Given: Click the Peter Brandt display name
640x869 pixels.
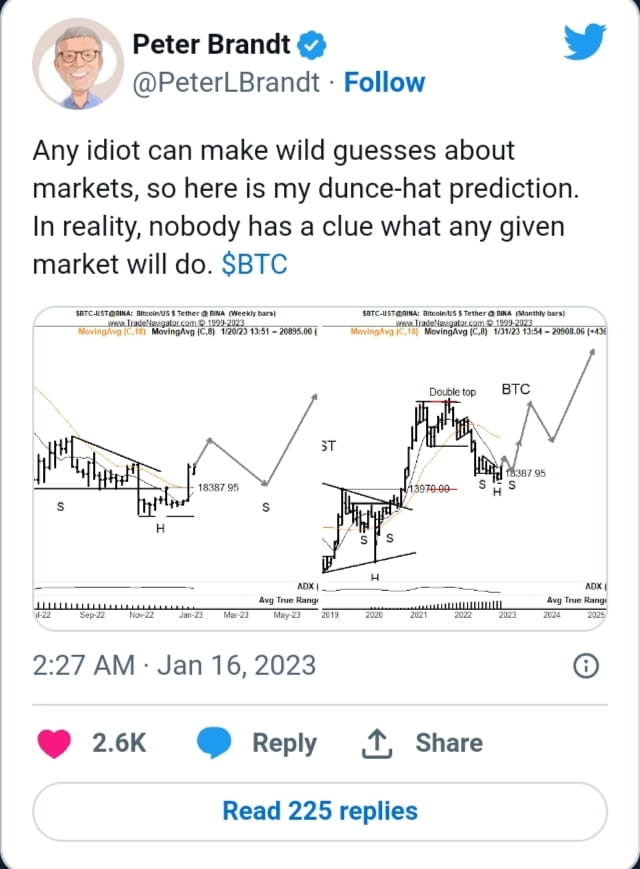Looking at the screenshot, I should click(x=211, y=45).
